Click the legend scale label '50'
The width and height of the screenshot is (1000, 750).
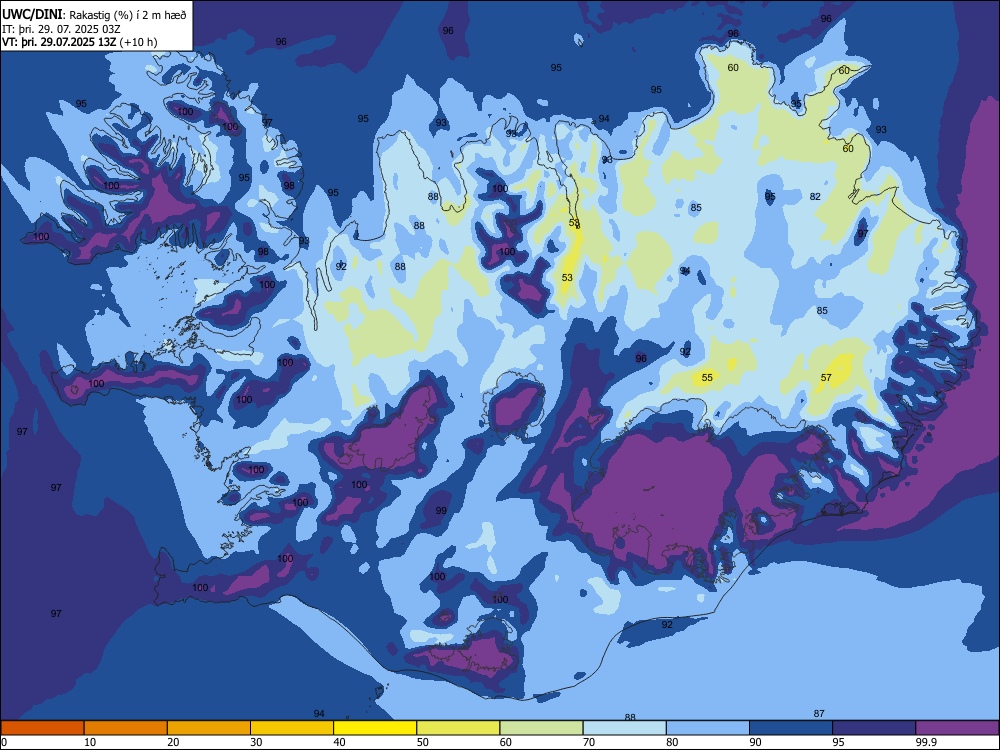(x=422, y=742)
